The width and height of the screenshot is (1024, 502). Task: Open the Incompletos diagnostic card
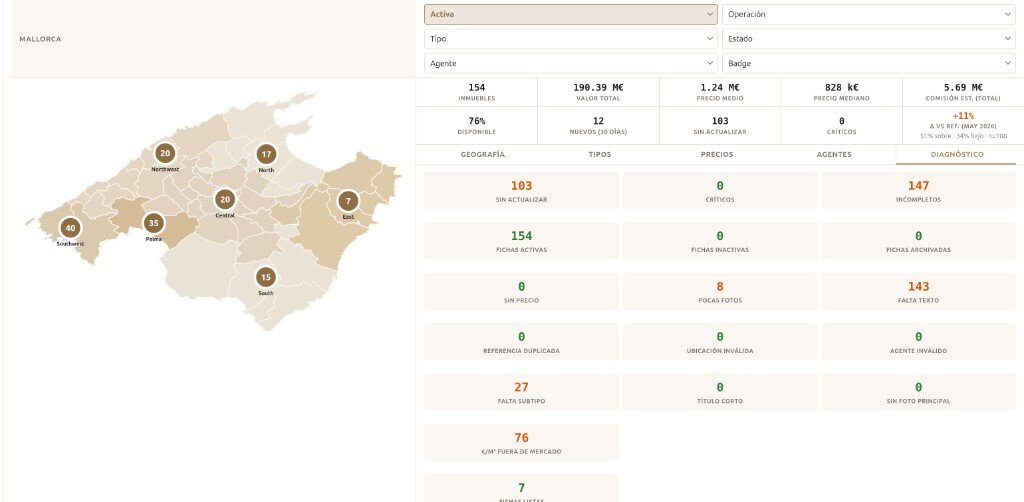[918, 191]
